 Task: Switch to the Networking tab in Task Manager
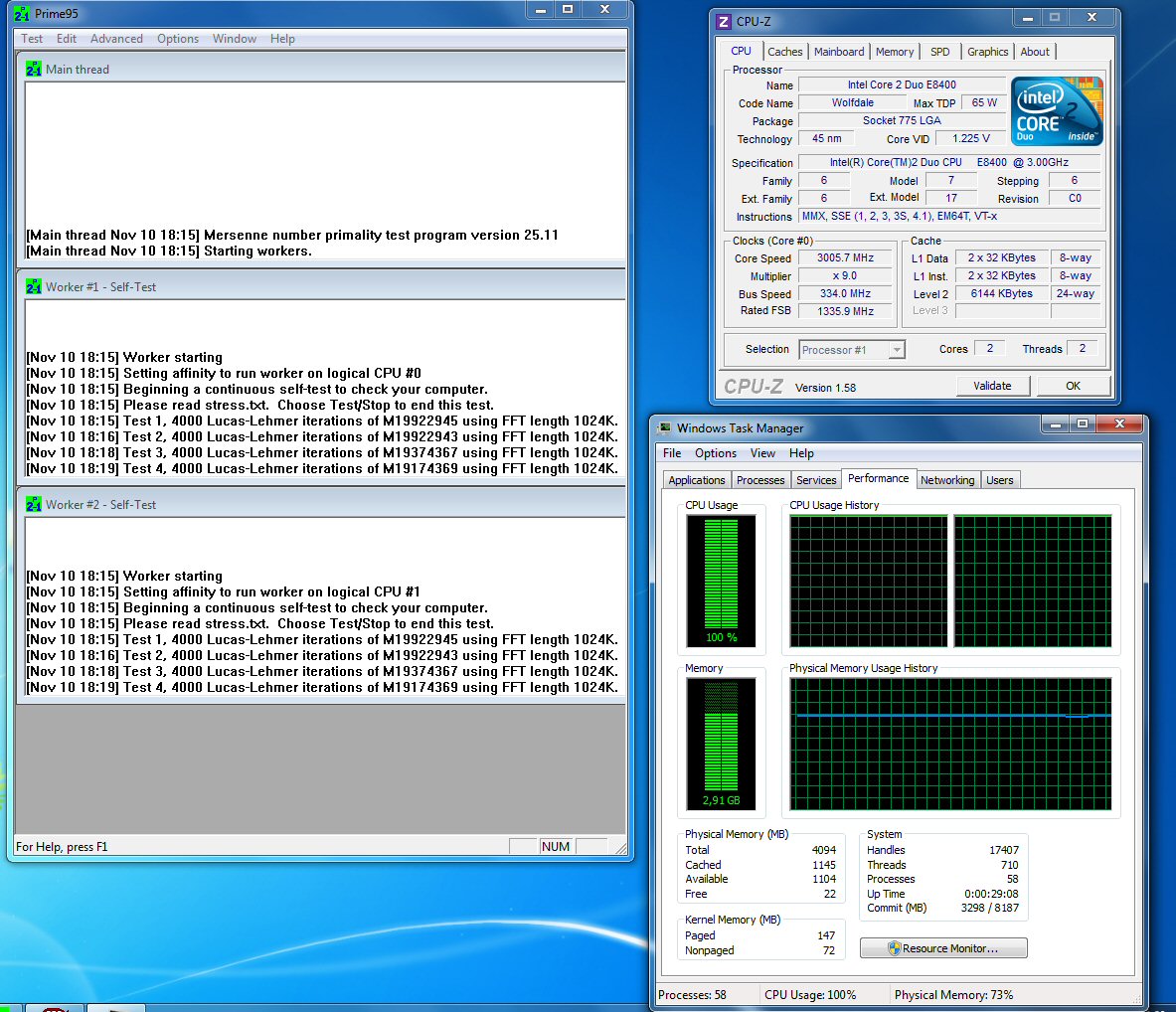coord(947,480)
